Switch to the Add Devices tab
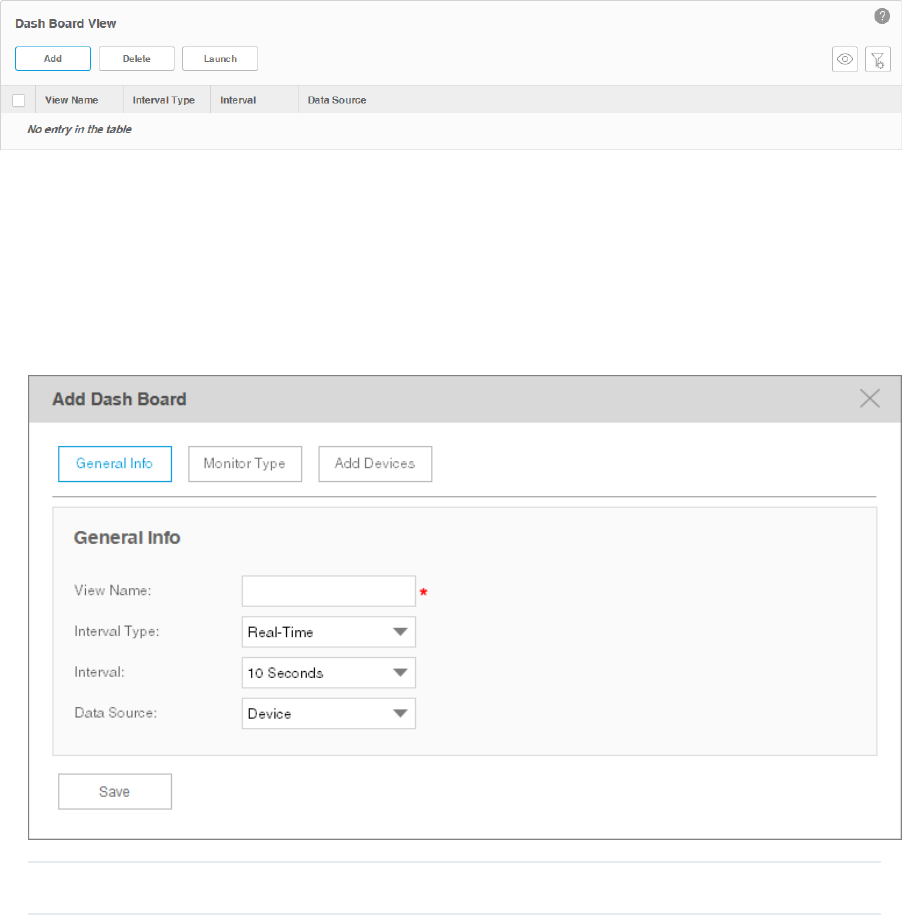This screenshot has width=902, height=915. [x=375, y=464]
